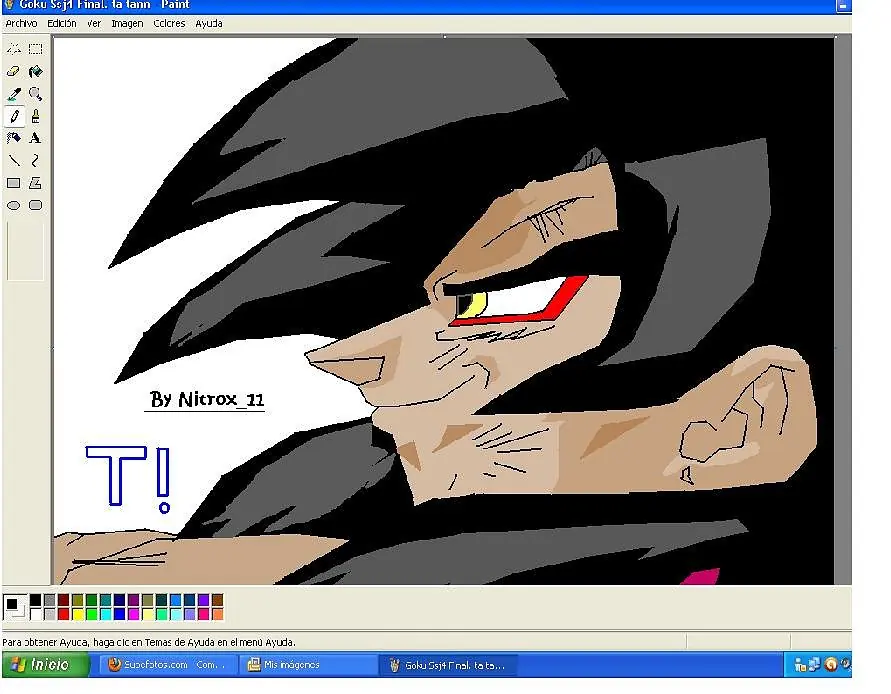Switch to the Mis imágenes taskbar button
891x694 pixels.
tap(307, 664)
